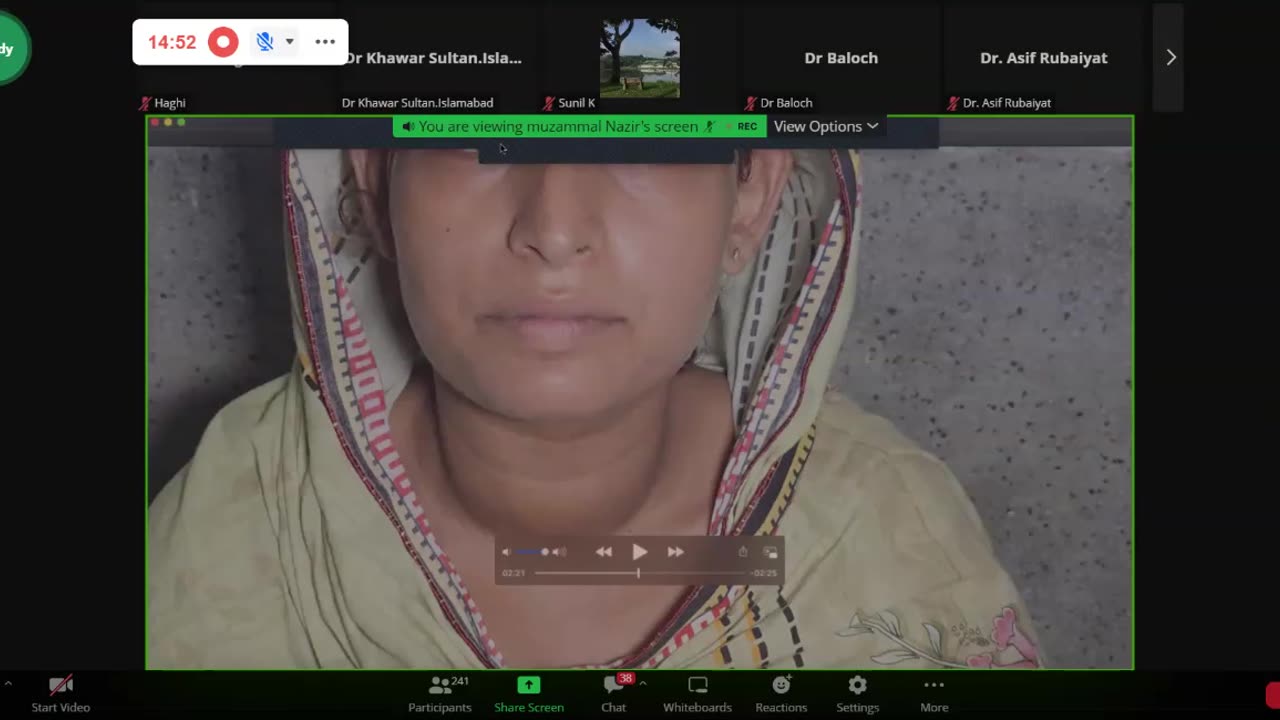This screenshot has width=1280, height=720.
Task: Open the Participants panel
Action: (440, 693)
